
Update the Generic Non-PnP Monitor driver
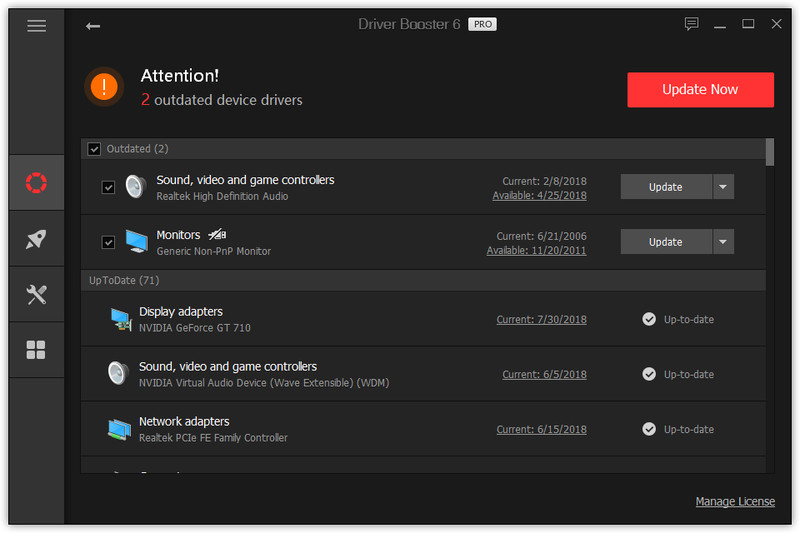(666, 242)
